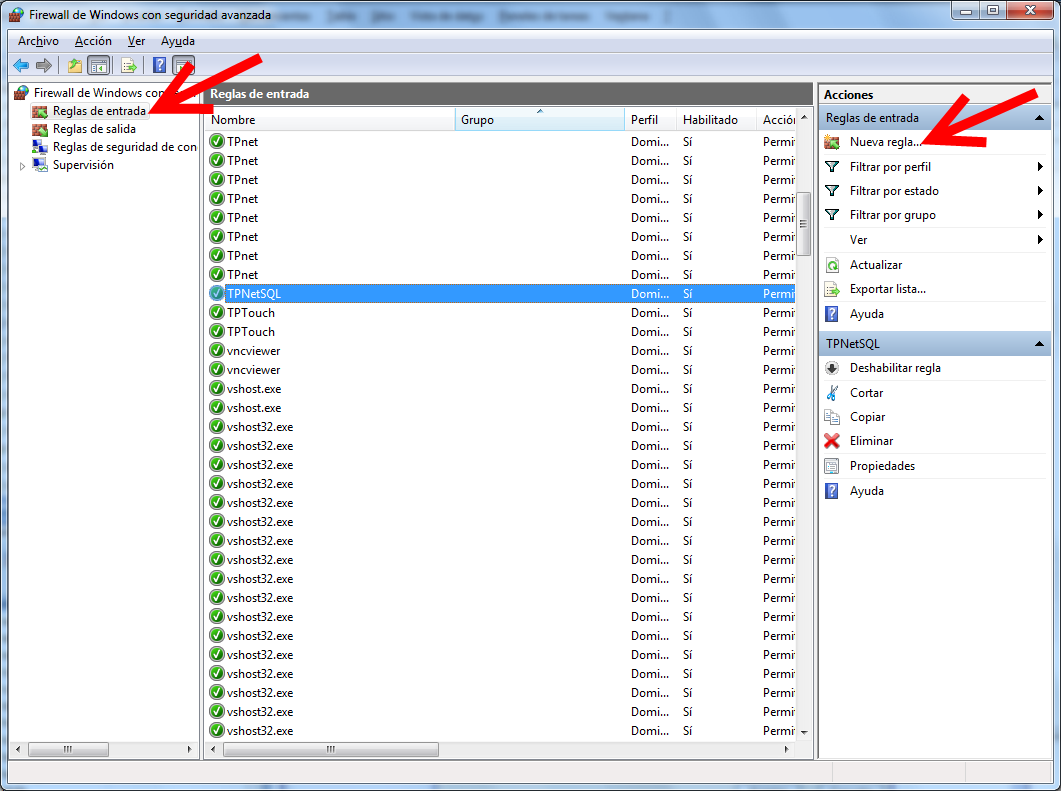Click the vertical scrollbar thumb of rules list
The height and width of the screenshot is (791, 1061).
(804, 224)
